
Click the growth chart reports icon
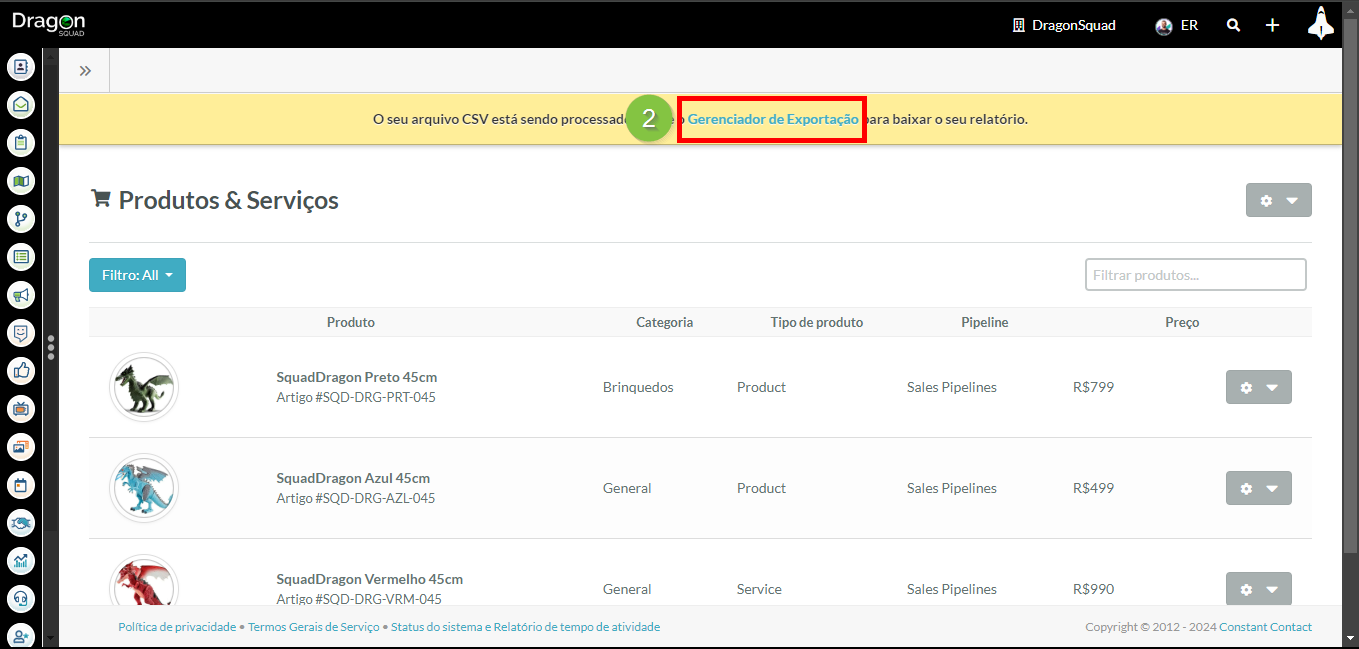21,561
